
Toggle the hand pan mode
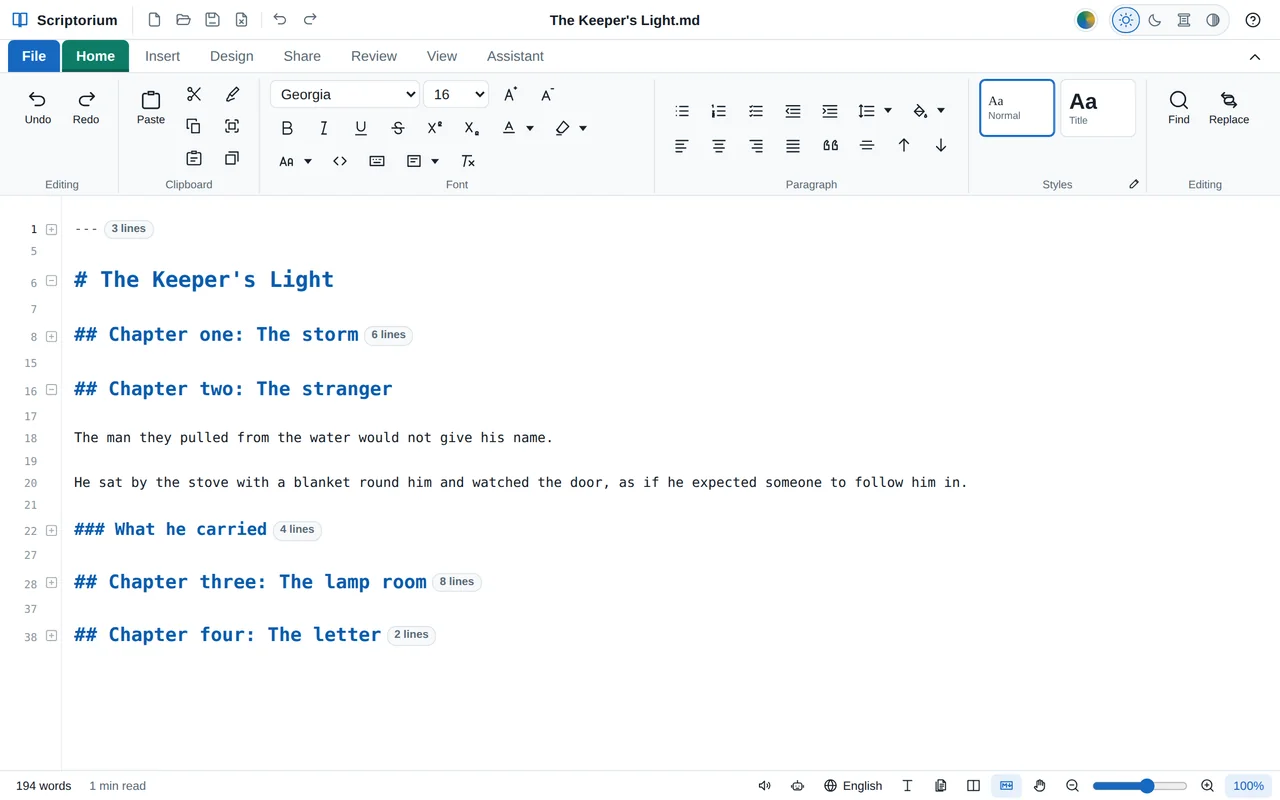(1040, 786)
